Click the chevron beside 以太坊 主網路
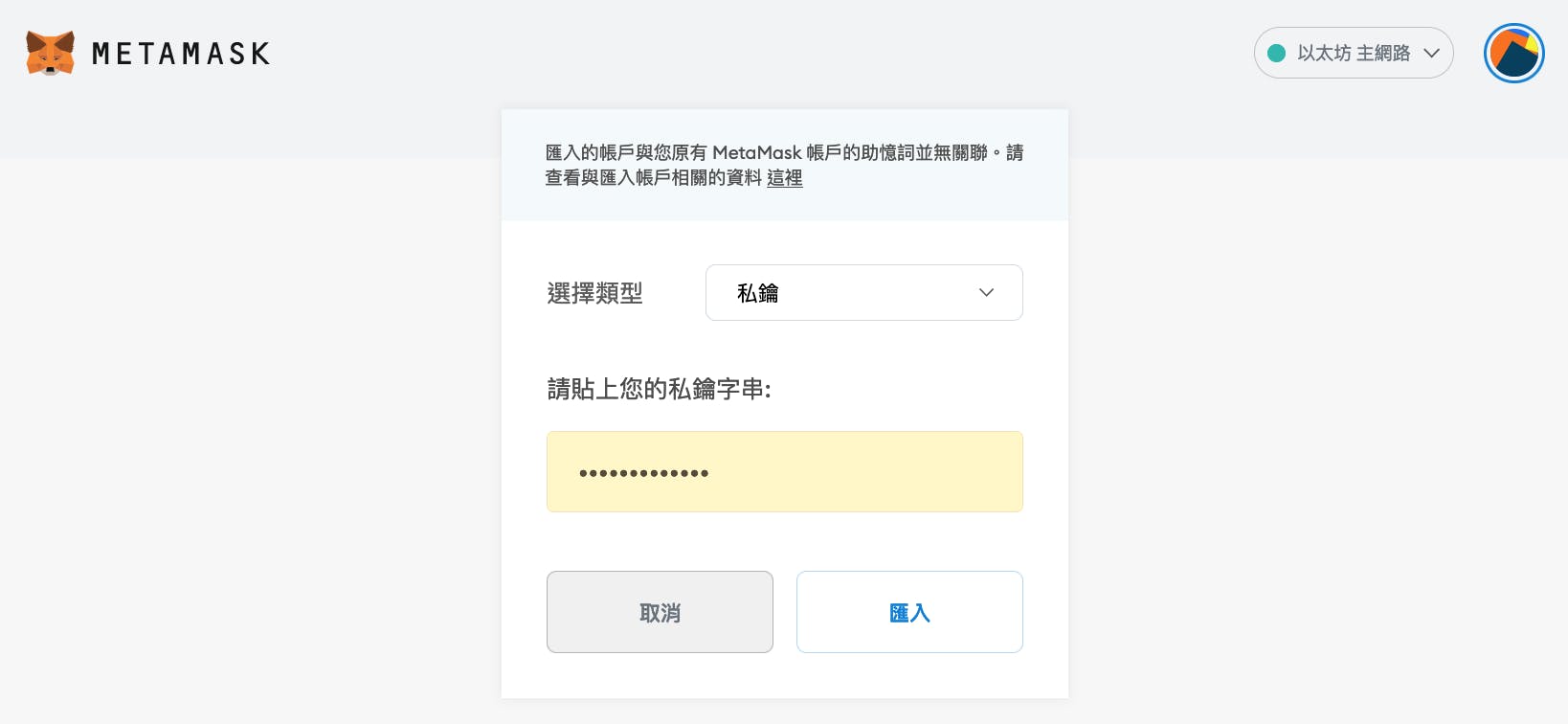 [x=1432, y=54]
